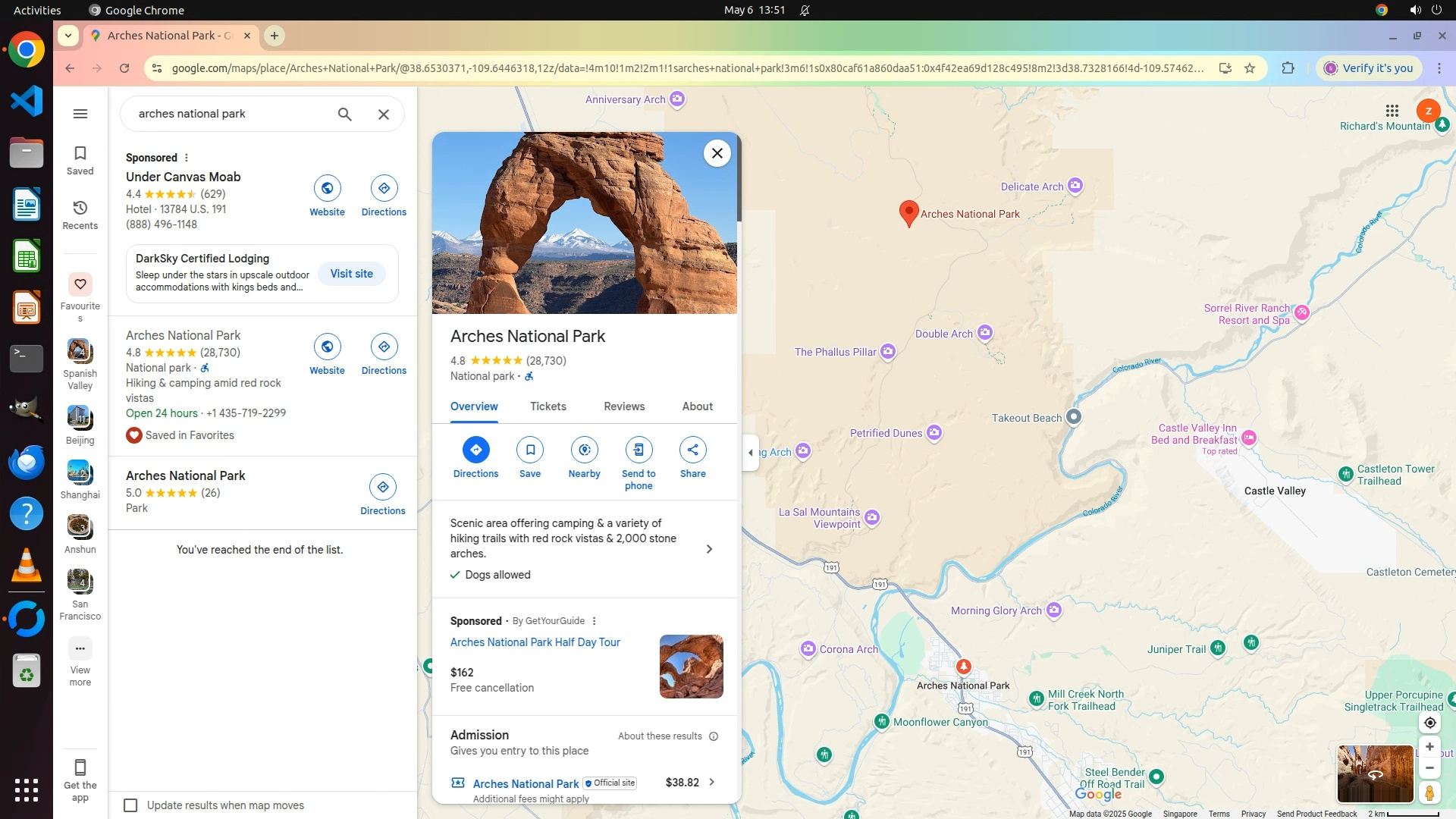
Task: Click Save bookmark icon in place card
Action: point(530,450)
